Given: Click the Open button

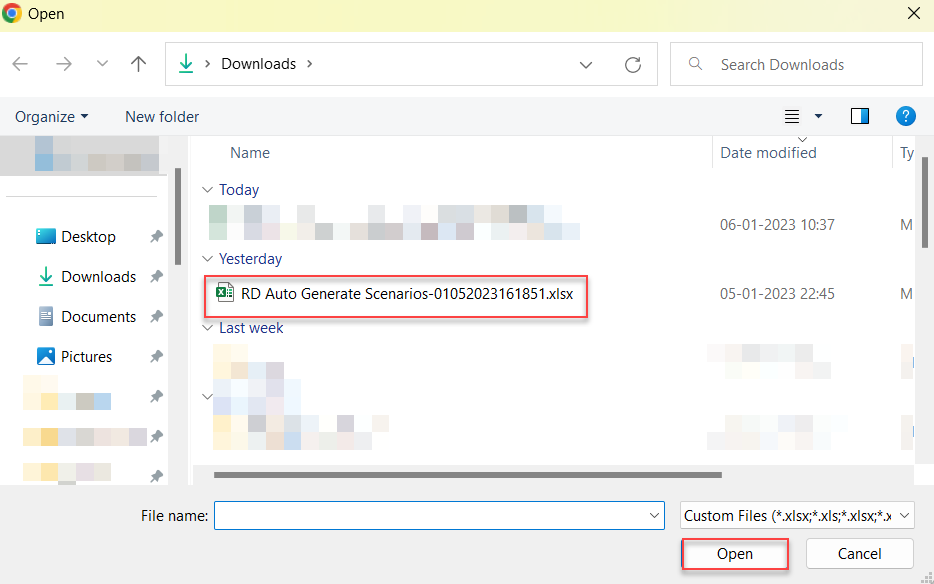Looking at the screenshot, I should [x=734, y=553].
